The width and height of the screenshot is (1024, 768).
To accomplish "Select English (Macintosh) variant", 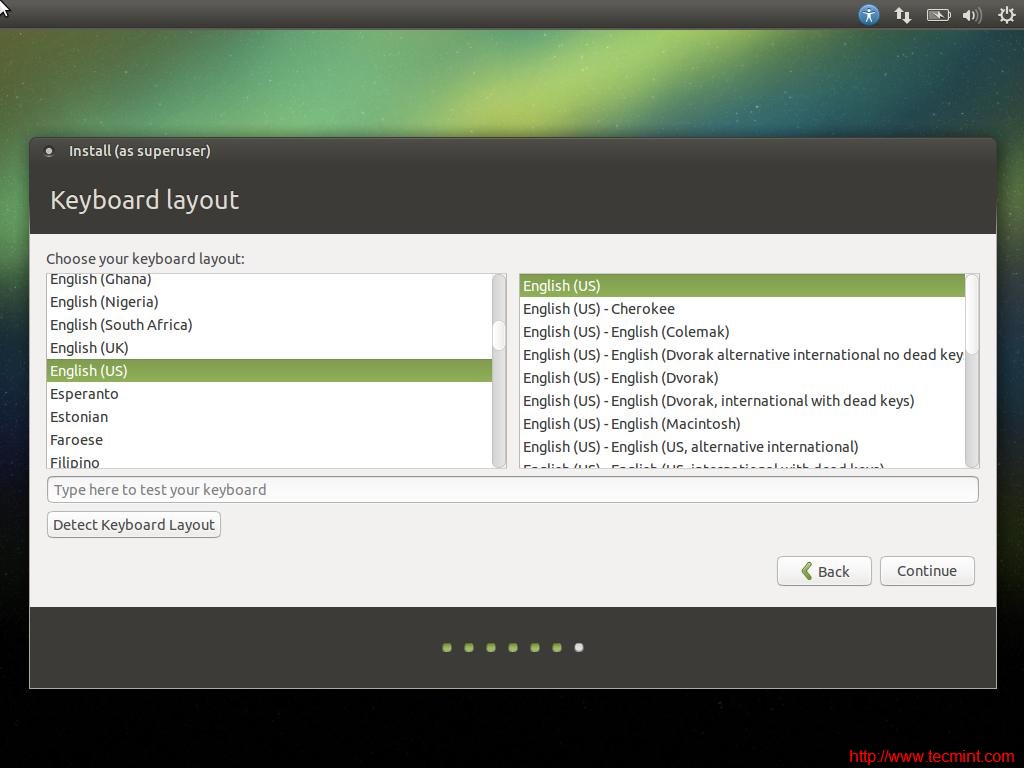I will tap(743, 424).
